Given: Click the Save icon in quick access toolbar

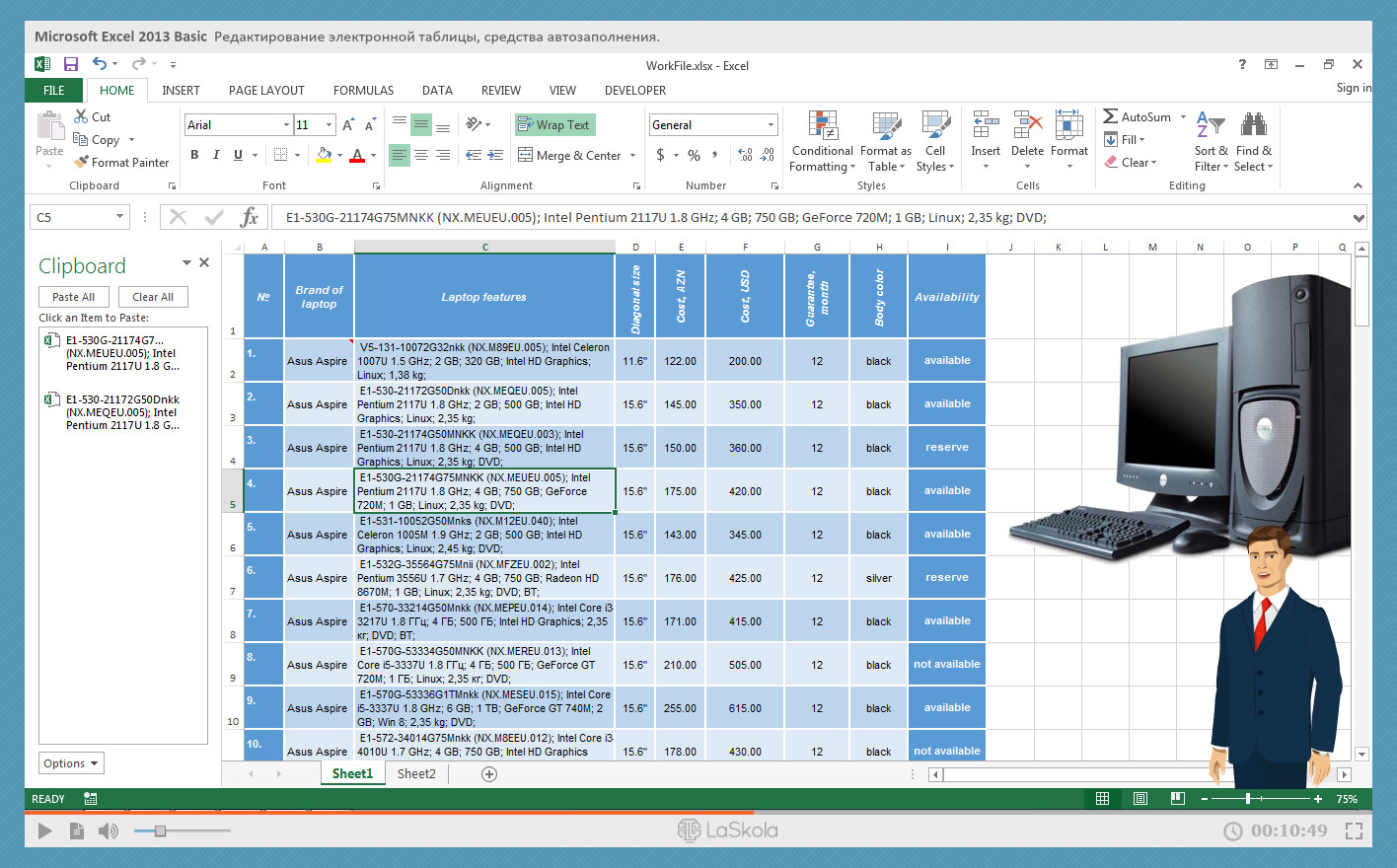Looking at the screenshot, I should pyautogui.click(x=71, y=64).
